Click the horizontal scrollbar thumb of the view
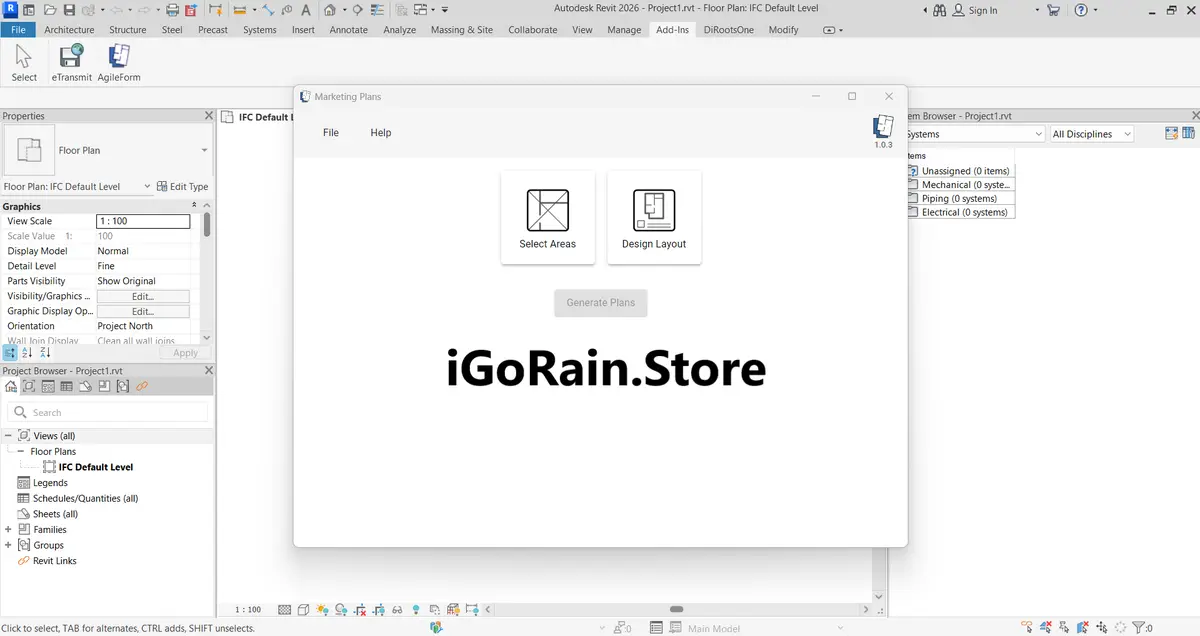Screen dimensions: 1200x636 [x=676, y=609]
